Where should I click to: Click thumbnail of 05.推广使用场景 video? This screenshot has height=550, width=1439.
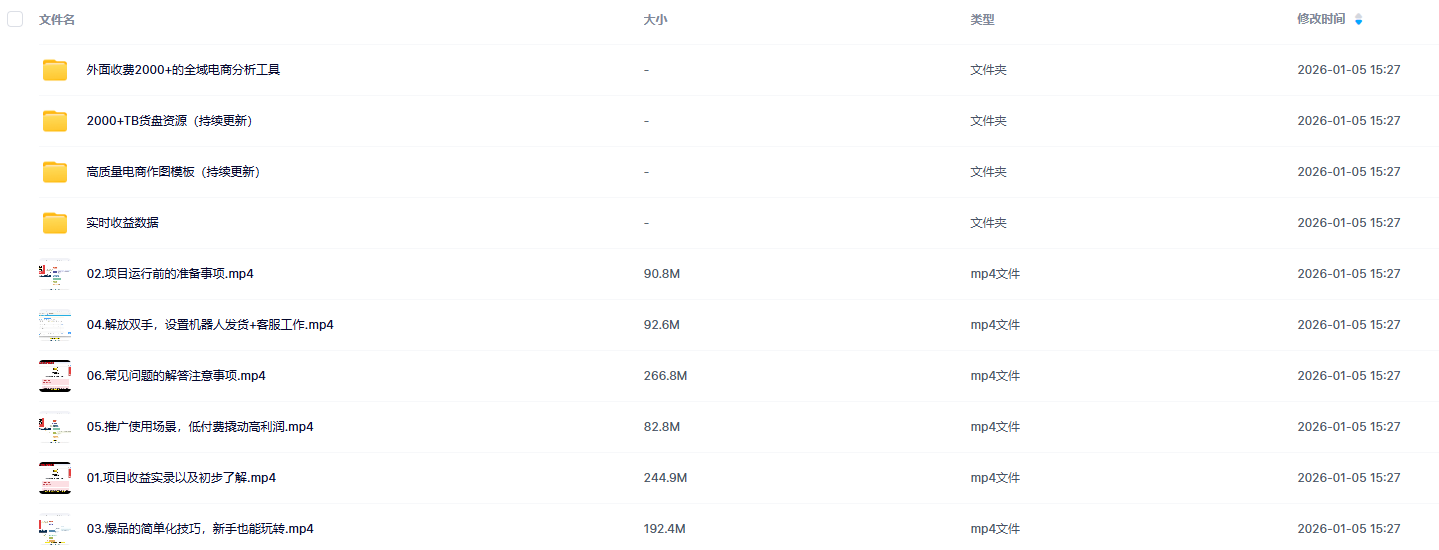55,427
